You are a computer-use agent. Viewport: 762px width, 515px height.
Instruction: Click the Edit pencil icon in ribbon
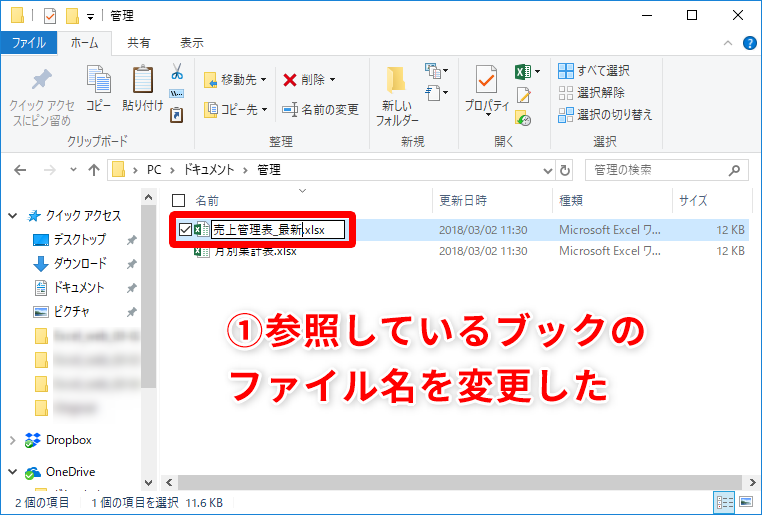[523, 95]
